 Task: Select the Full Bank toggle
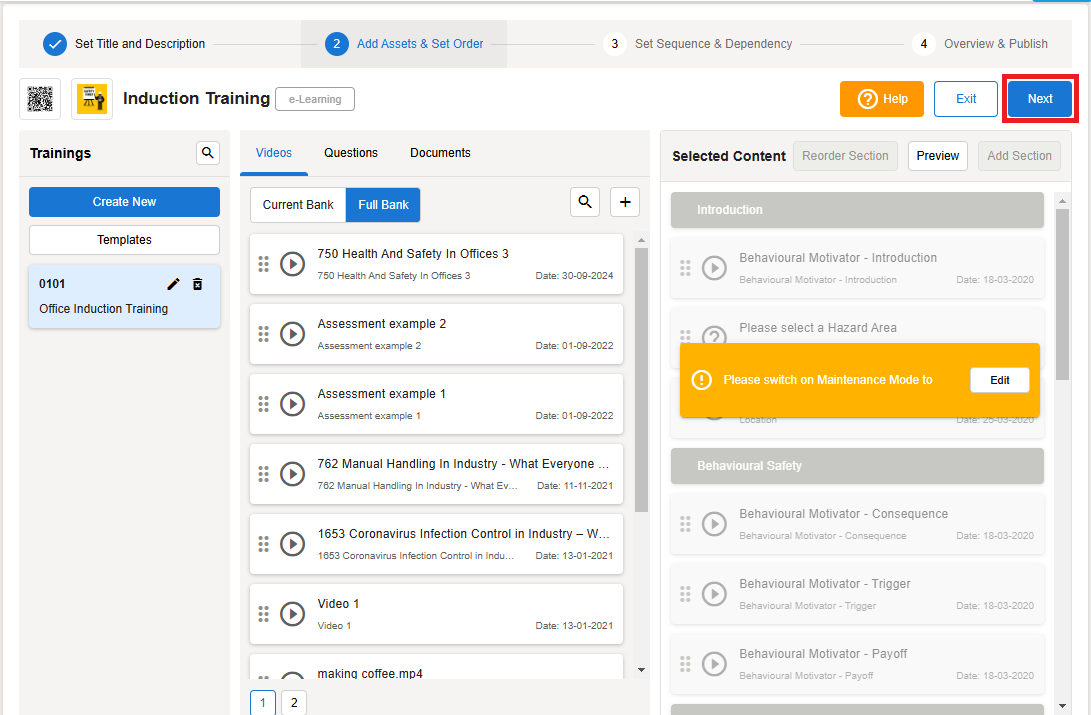[383, 205]
